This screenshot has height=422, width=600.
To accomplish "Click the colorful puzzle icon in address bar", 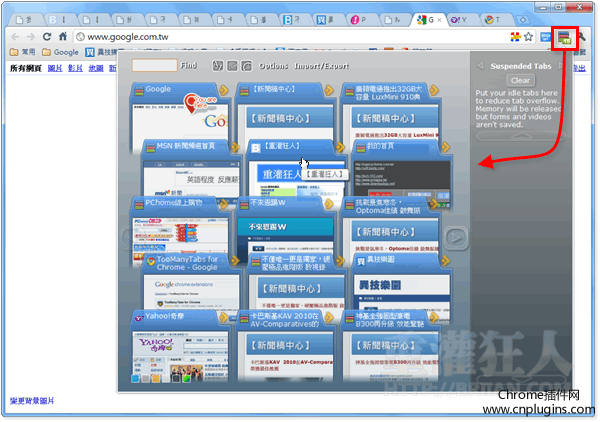I will 515,37.
